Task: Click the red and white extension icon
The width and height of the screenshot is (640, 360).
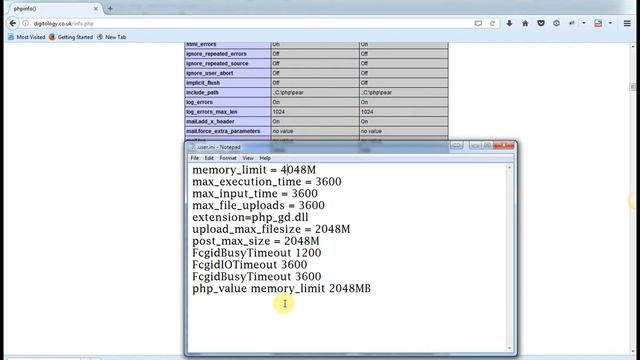Action: pyautogui.click(x=598, y=24)
